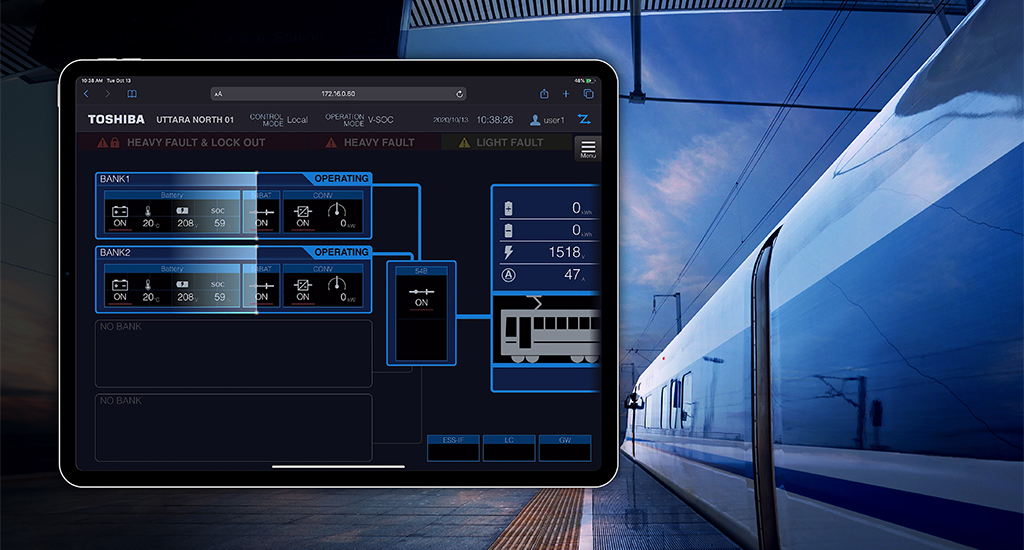Click the voltage reading 1518
This screenshot has width=1024, height=550.
point(564,252)
